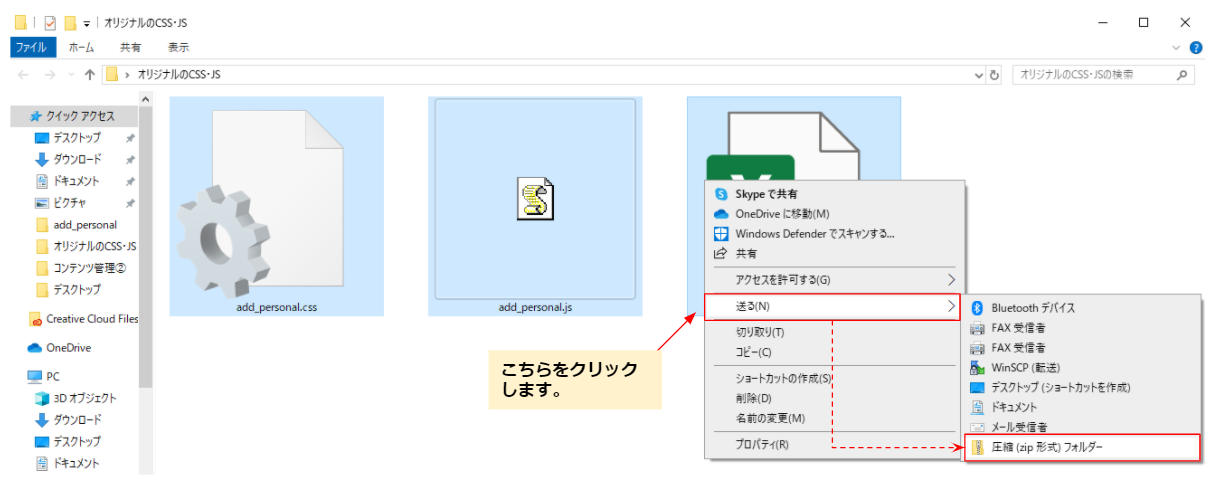Click the forward arrow navigation button
This screenshot has height=495, width=1220.
click(x=49, y=75)
